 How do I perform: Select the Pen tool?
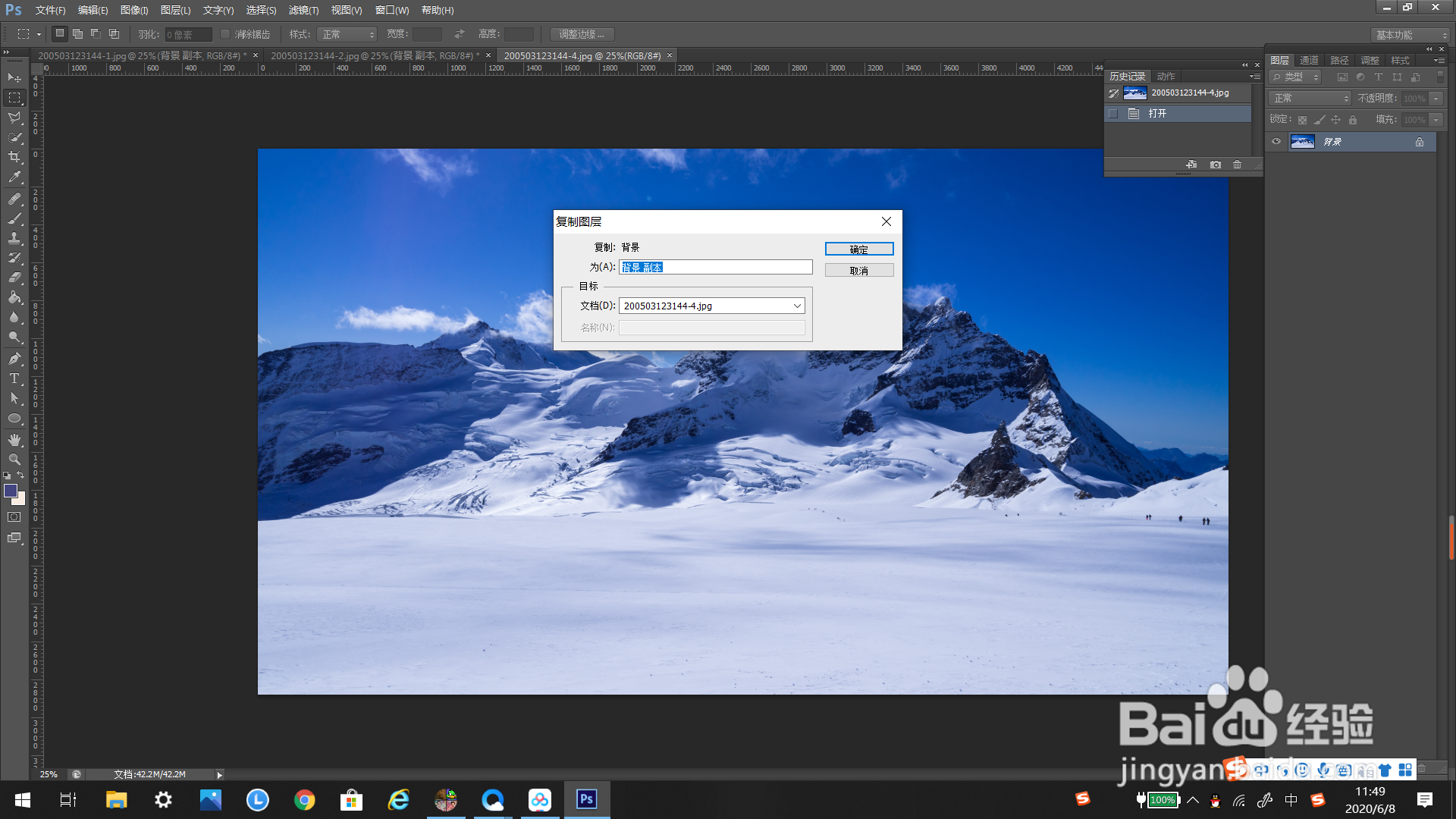14,359
